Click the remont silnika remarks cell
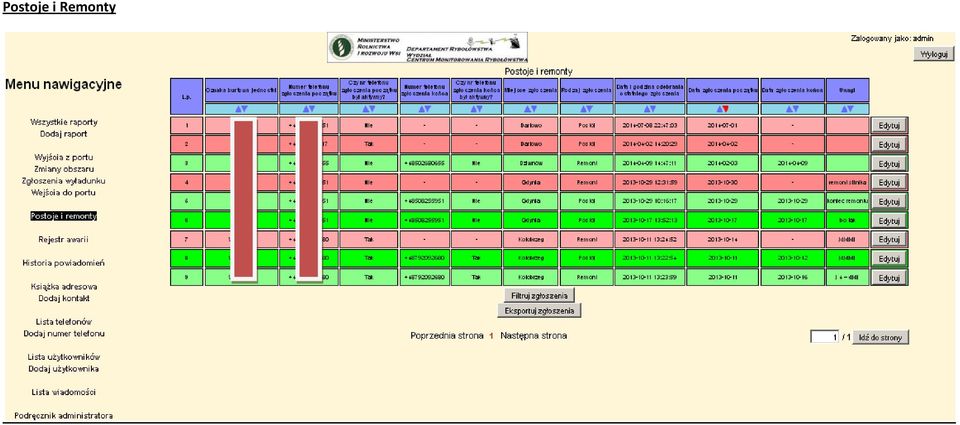The height and width of the screenshot is (425, 960). (x=847, y=182)
